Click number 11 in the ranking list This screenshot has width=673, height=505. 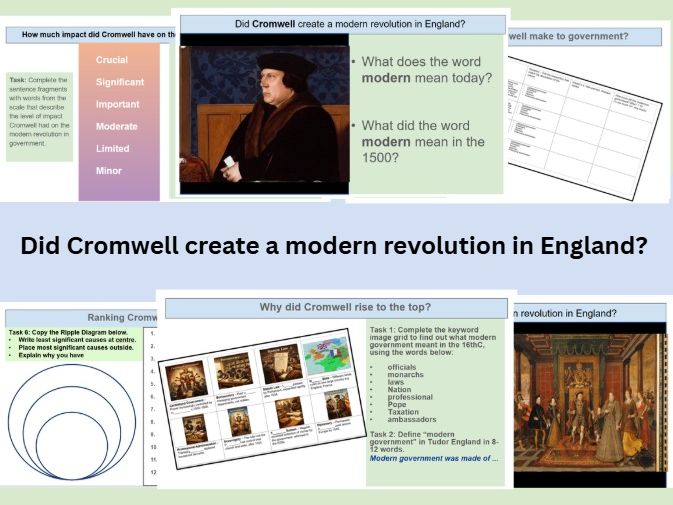(153, 460)
